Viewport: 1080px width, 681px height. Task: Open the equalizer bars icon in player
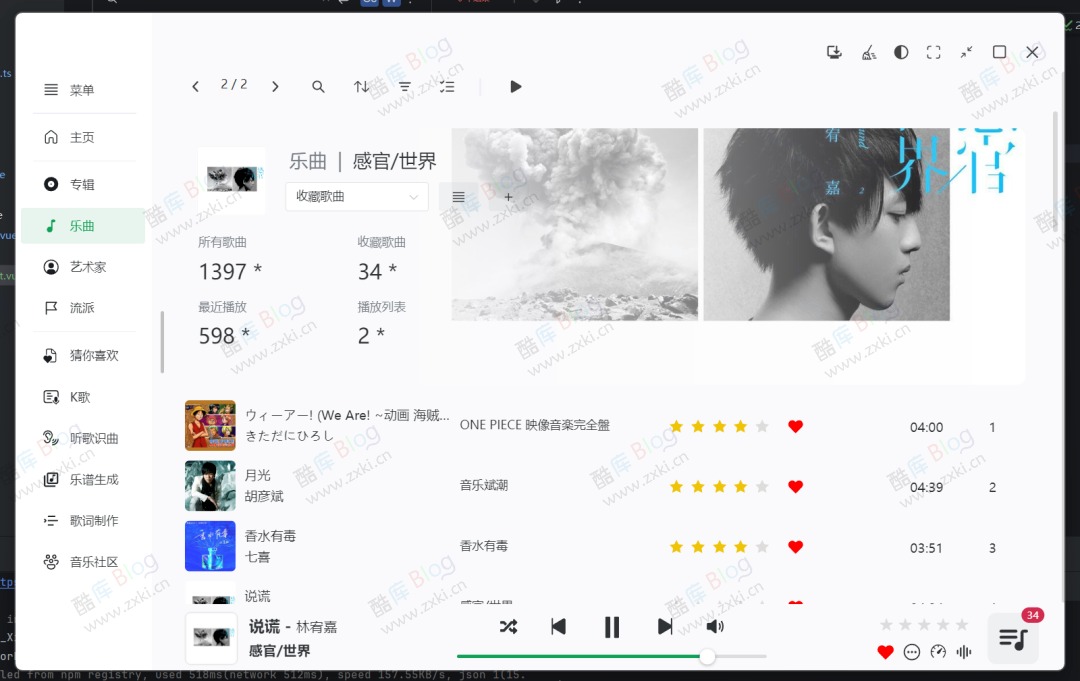click(x=962, y=652)
